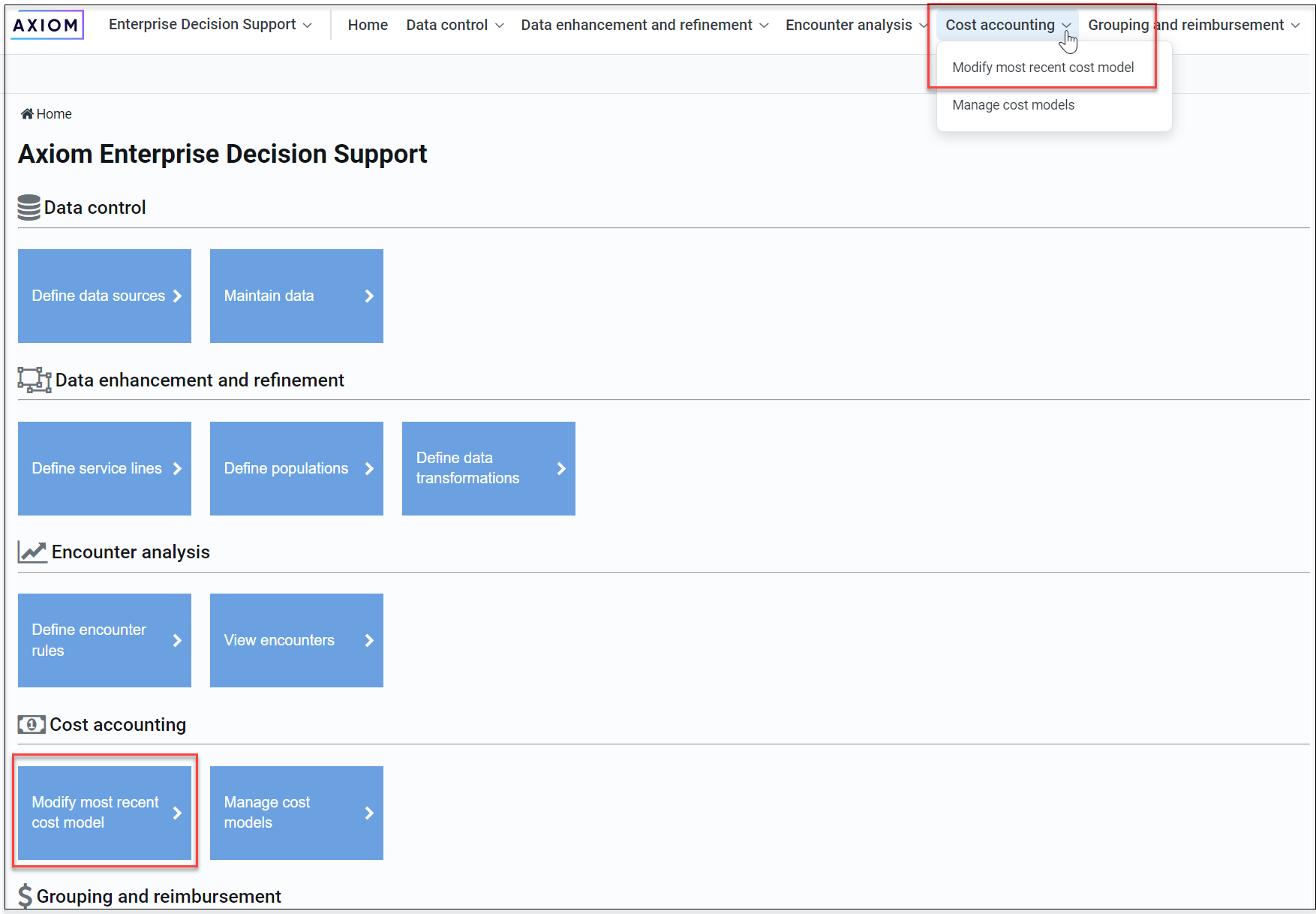Click Grouping and reimbursement section heading
Image resolution: width=1316 pixels, height=914 pixels.
point(159,897)
